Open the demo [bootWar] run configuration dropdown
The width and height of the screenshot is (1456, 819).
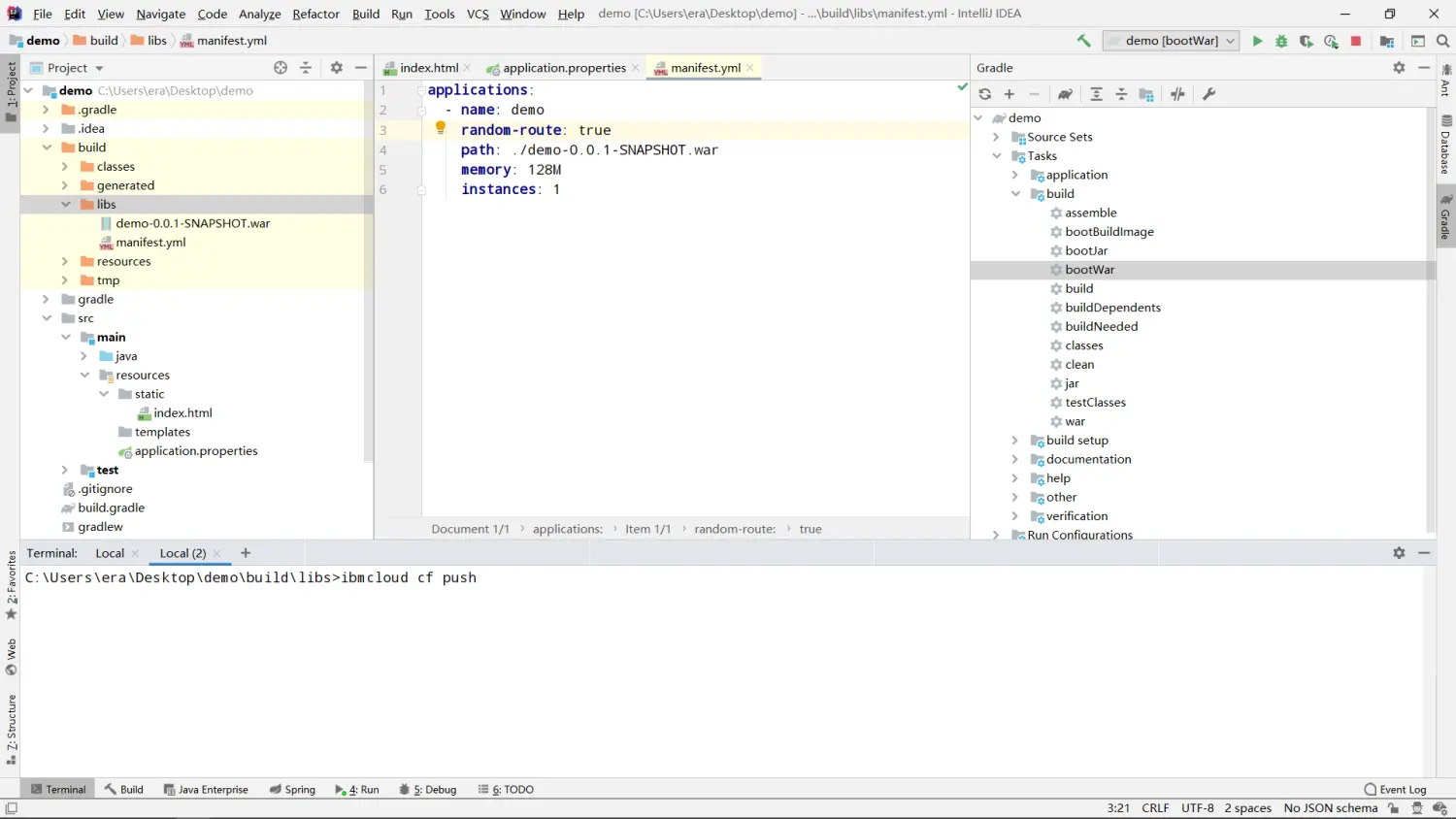1171,41
